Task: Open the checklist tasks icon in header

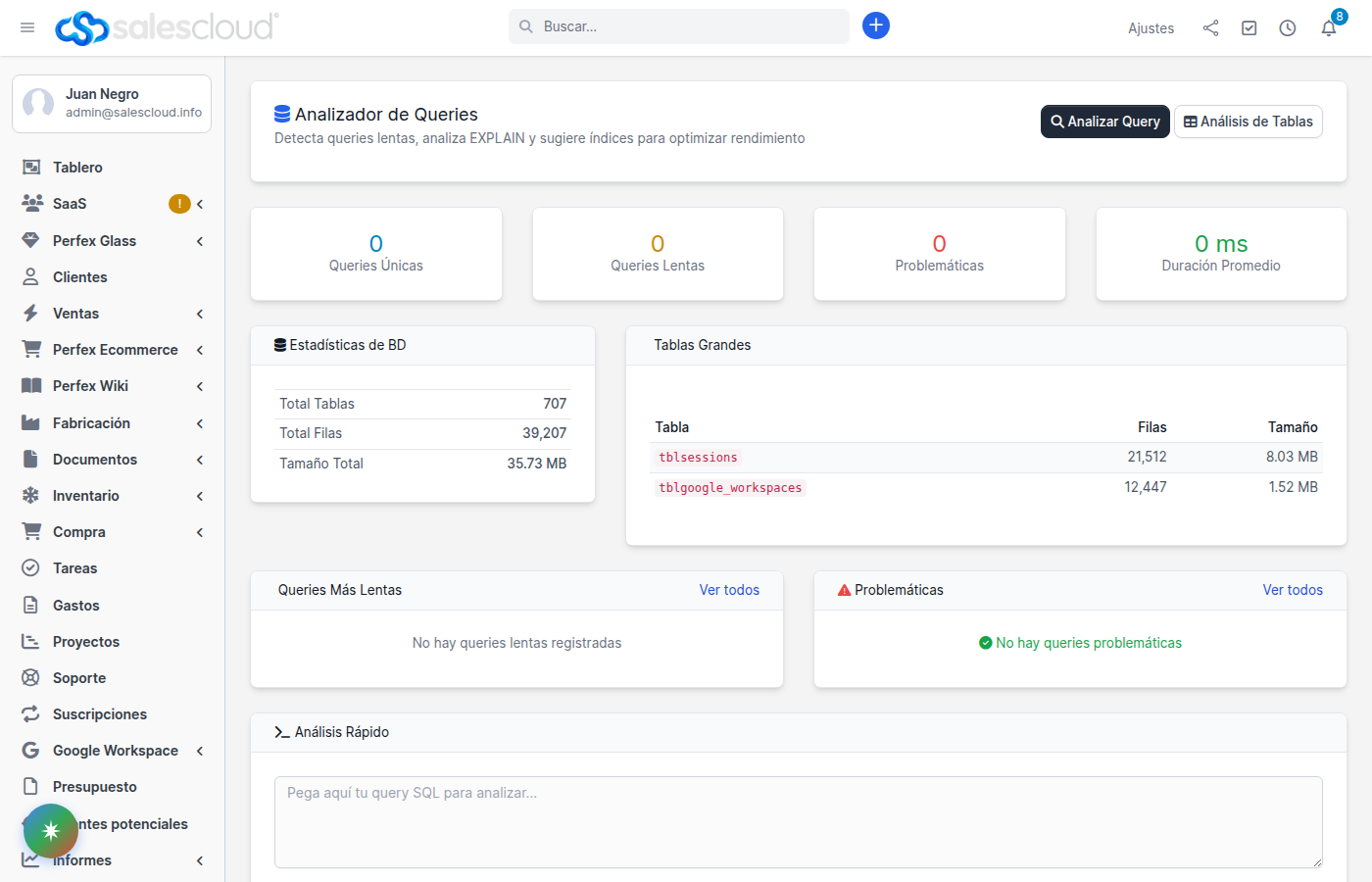Action: [1249, 28]
